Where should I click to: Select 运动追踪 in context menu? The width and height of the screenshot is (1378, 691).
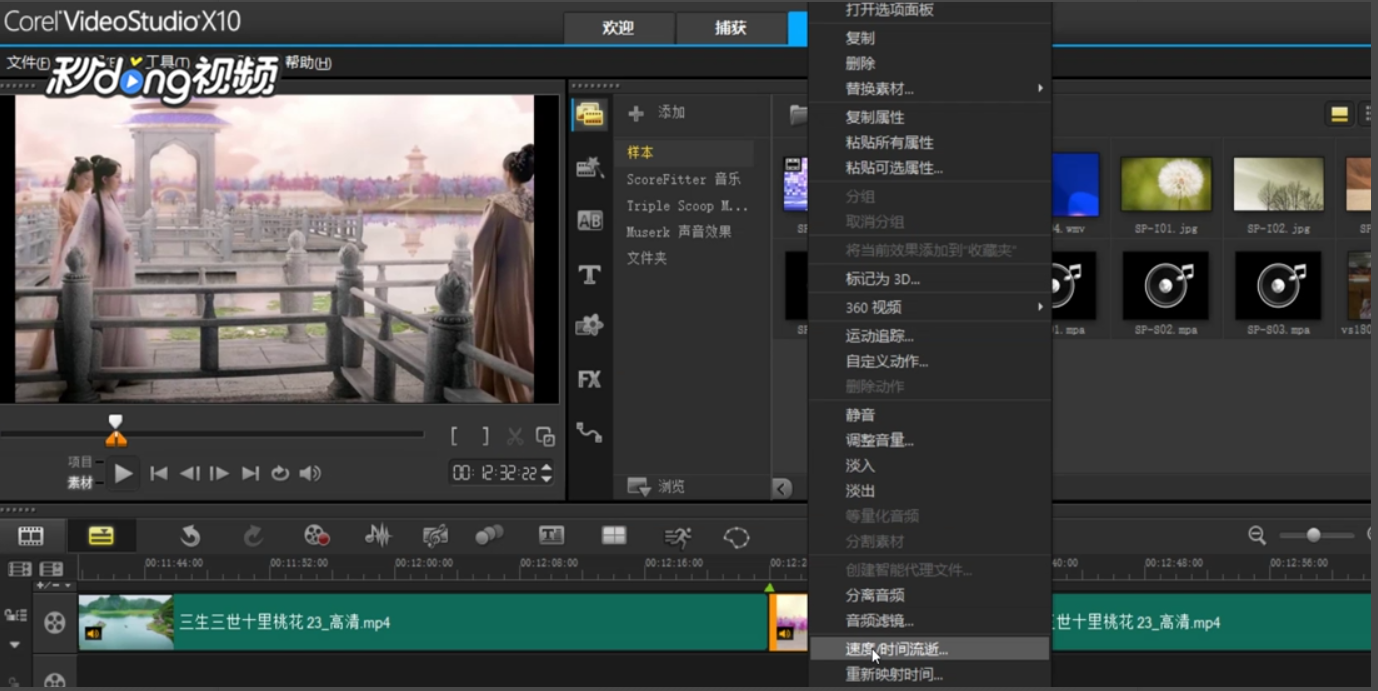pos(930,336)
